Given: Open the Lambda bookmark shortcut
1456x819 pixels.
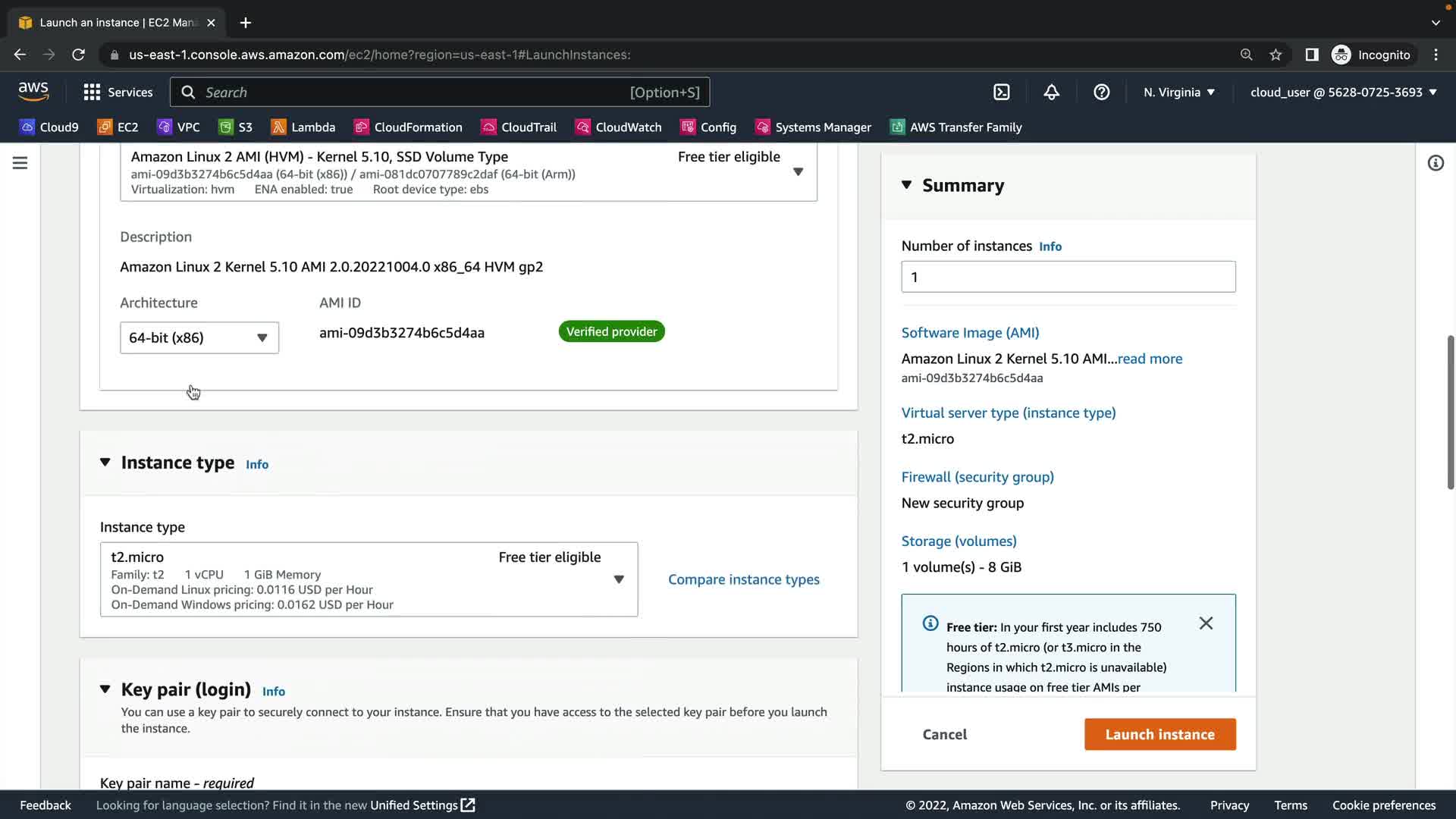Looking at the screenshot, I should [x=303, y=127].
